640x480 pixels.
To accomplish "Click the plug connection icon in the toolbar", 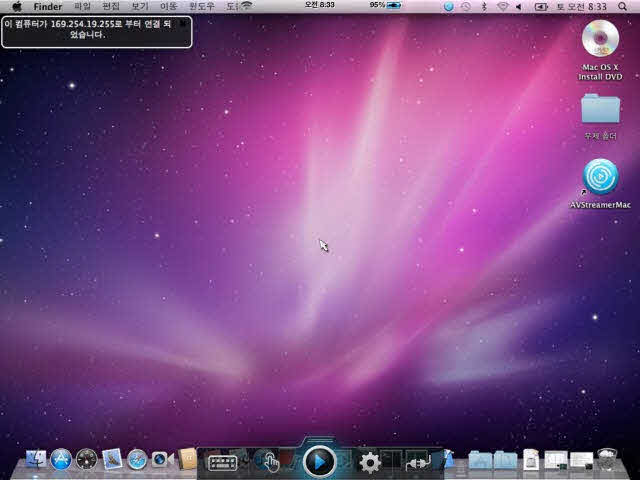I will click(418, 463).
